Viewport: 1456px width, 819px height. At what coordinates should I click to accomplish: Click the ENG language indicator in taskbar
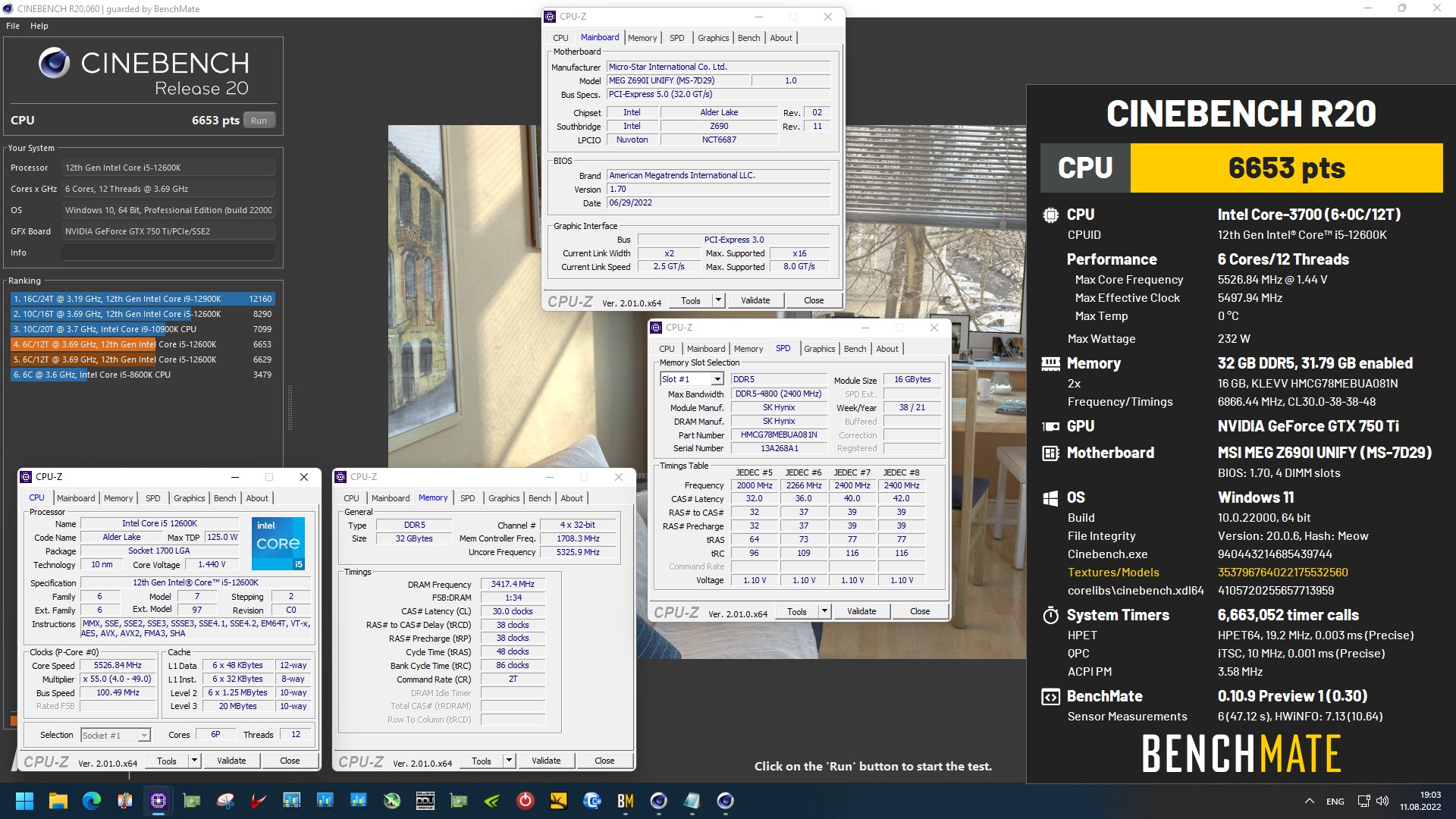tap(1335, 801)
